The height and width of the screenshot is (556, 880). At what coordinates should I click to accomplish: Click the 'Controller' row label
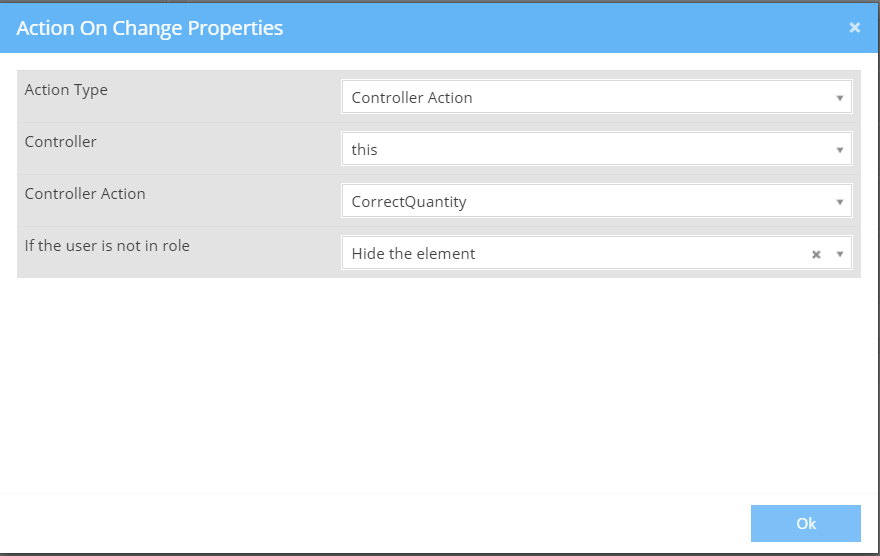click(61, 142)
